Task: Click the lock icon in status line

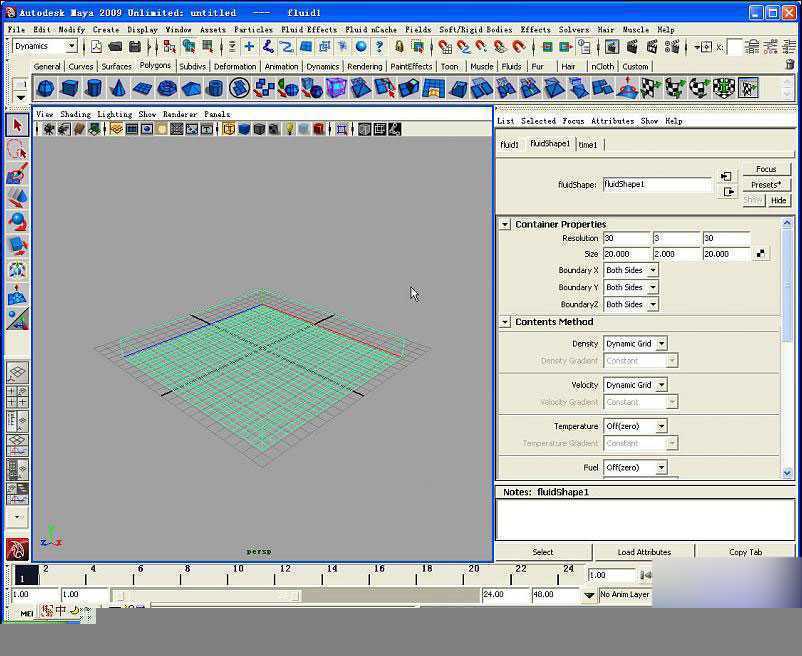Action: tap(399, 47)
